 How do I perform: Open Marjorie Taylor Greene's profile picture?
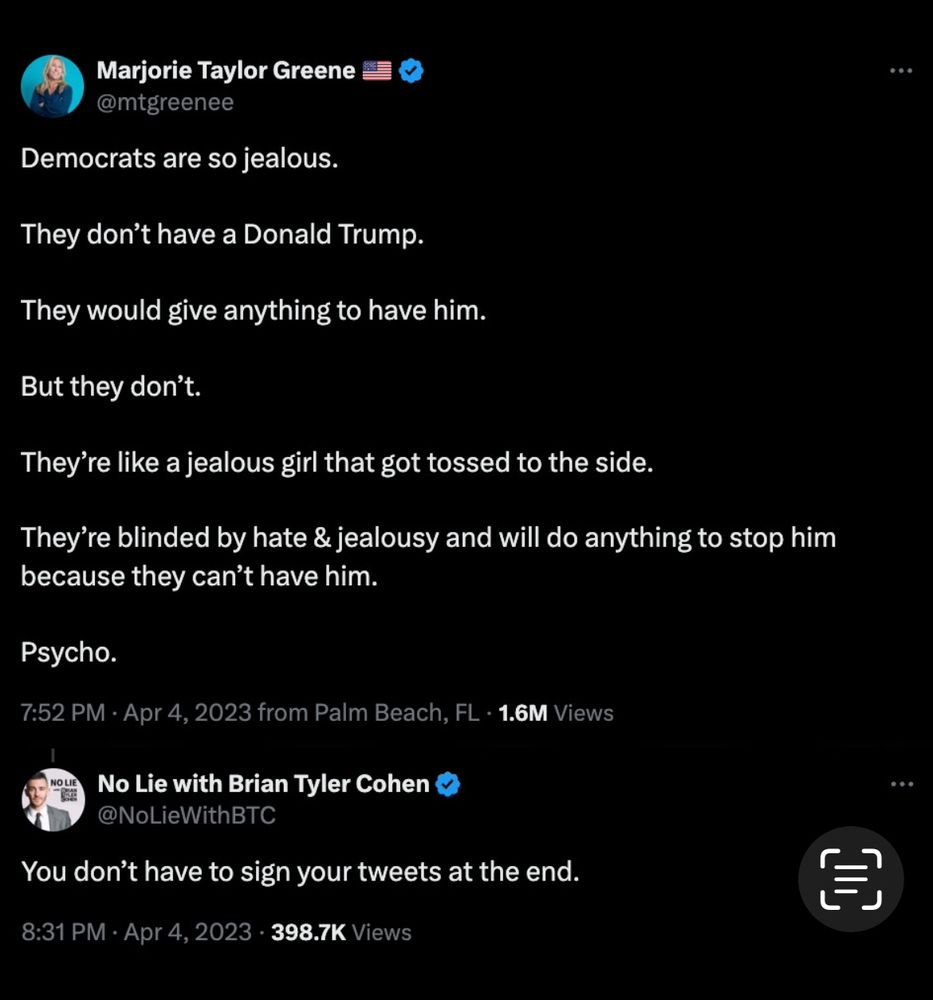click(52, 86)
